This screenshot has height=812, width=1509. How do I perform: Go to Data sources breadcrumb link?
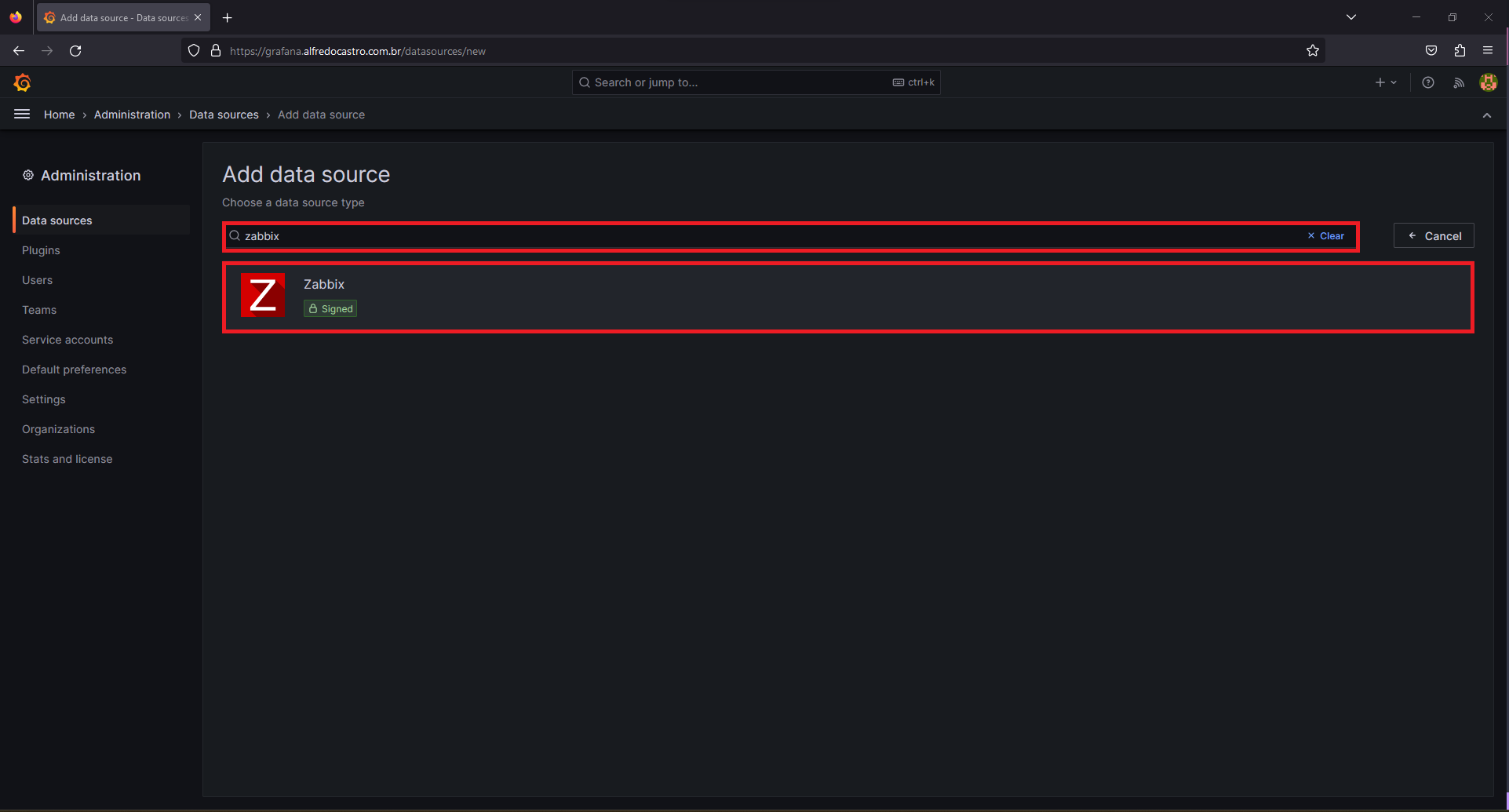[224, 115]
